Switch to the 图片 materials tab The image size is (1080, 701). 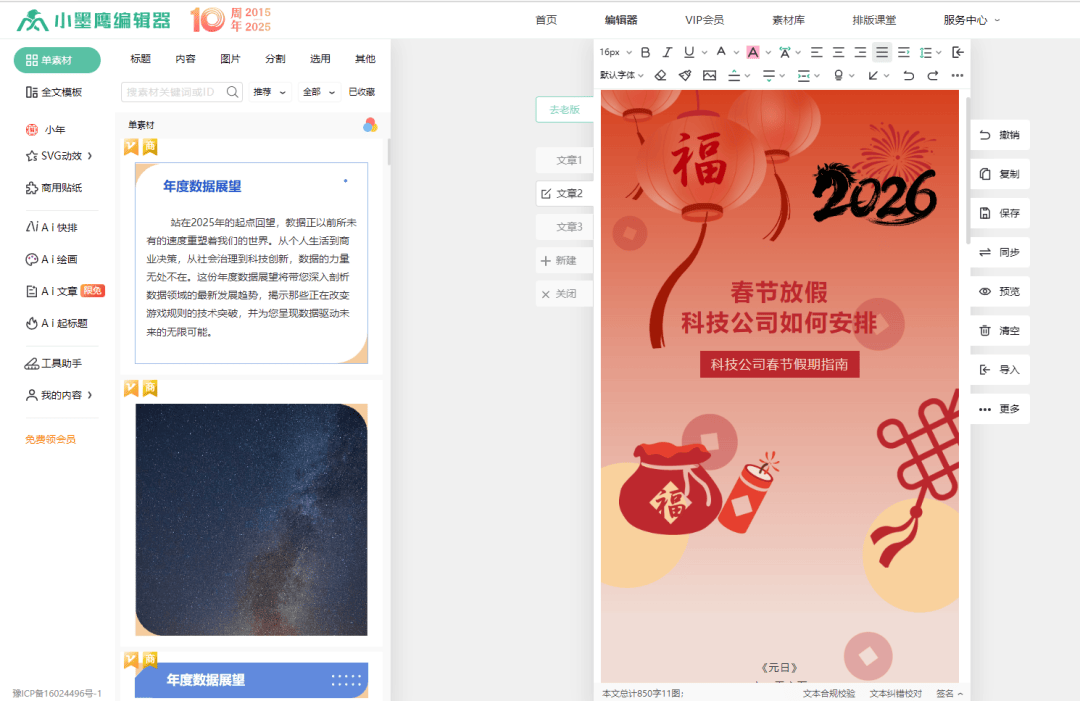230,59
